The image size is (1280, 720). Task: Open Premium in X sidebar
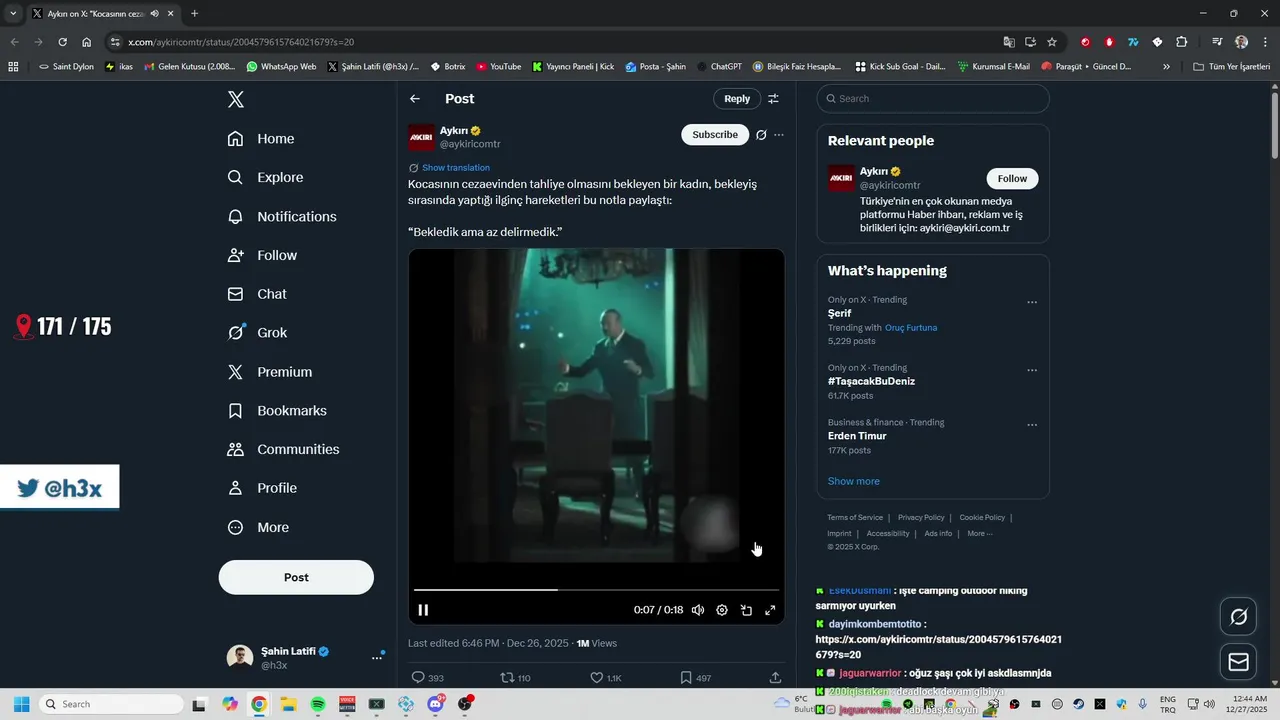(x=270, y=372)
